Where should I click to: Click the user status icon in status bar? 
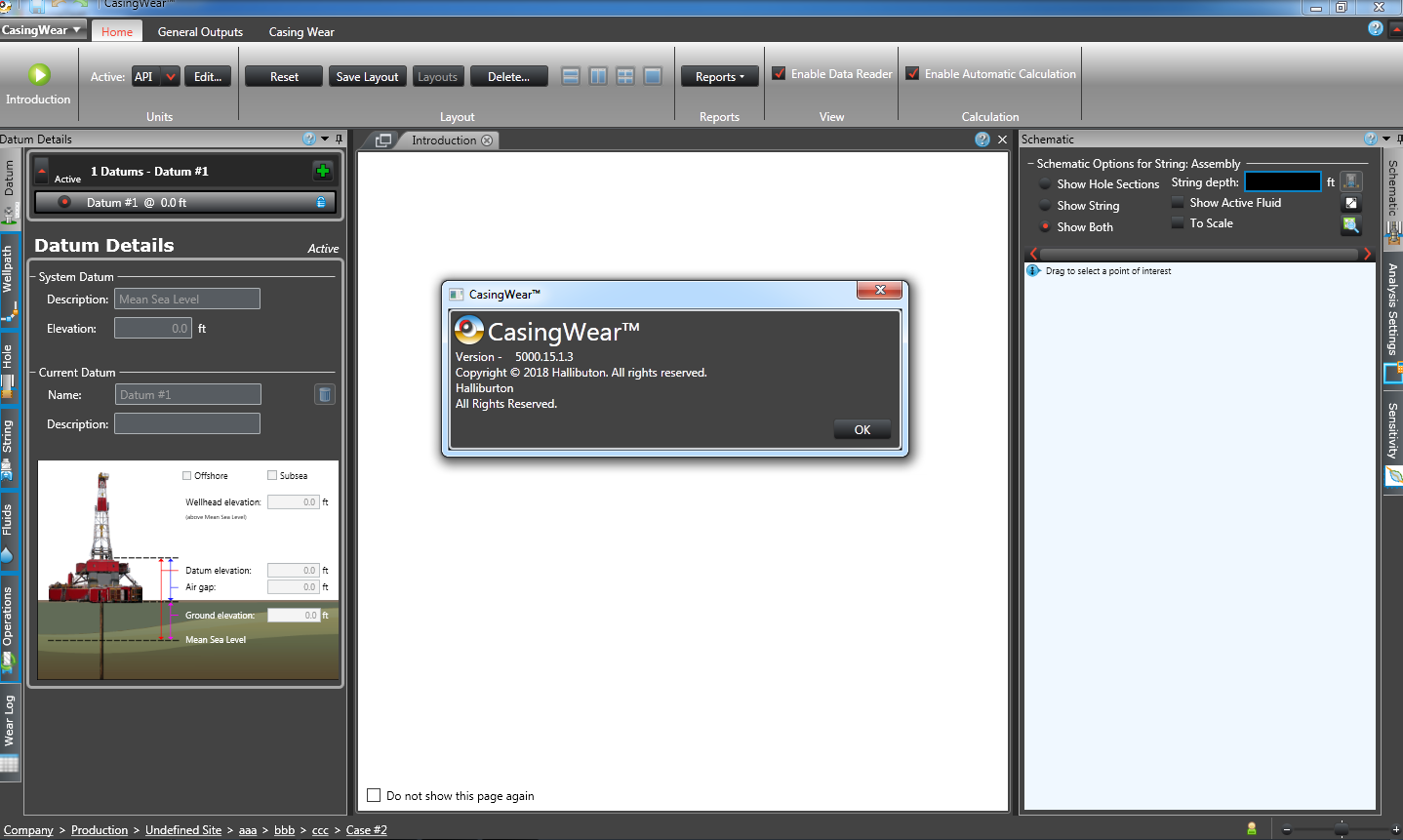[1252, 829]
